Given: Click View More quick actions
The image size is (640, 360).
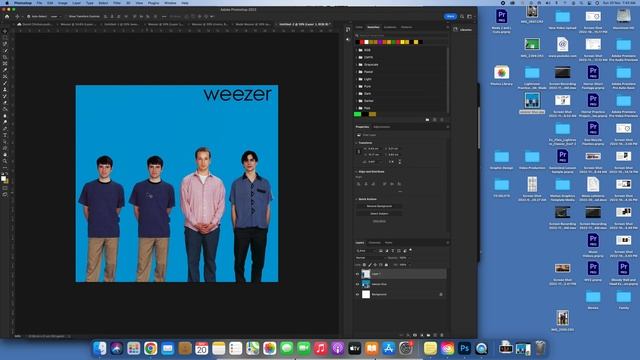Looking at the screenshot, I should click(379, 221).
